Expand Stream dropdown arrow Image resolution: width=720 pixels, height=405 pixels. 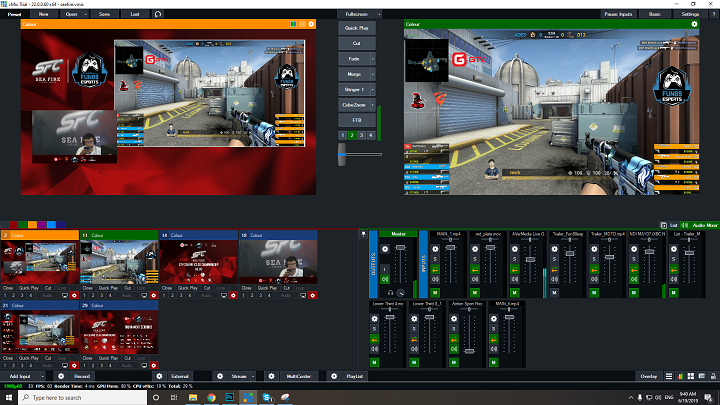253,376
